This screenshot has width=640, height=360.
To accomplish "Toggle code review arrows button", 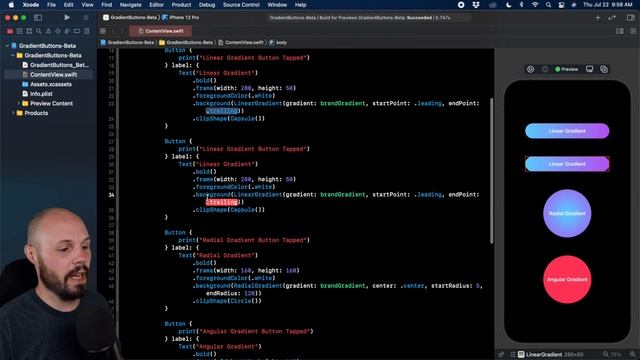I will coord(611,18).
